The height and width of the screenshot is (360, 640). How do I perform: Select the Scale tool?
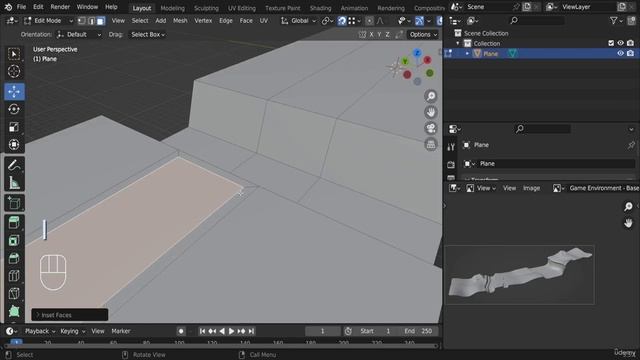point(14,127)
